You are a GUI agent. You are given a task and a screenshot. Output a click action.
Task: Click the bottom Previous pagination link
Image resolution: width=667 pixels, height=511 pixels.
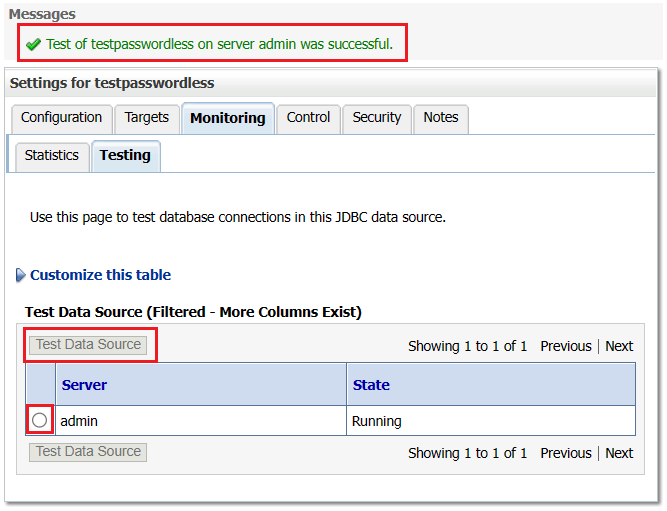click(566, 454)
